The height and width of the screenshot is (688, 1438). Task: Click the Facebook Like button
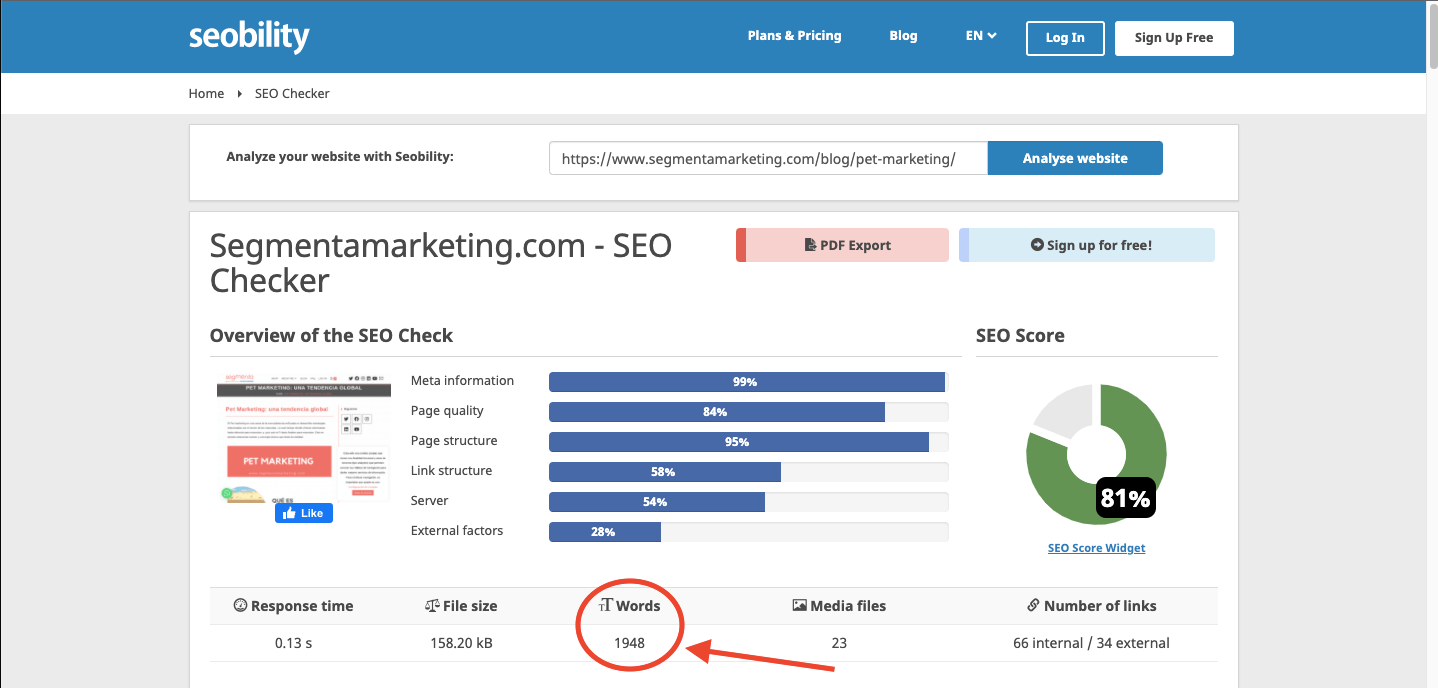(304, 513)
